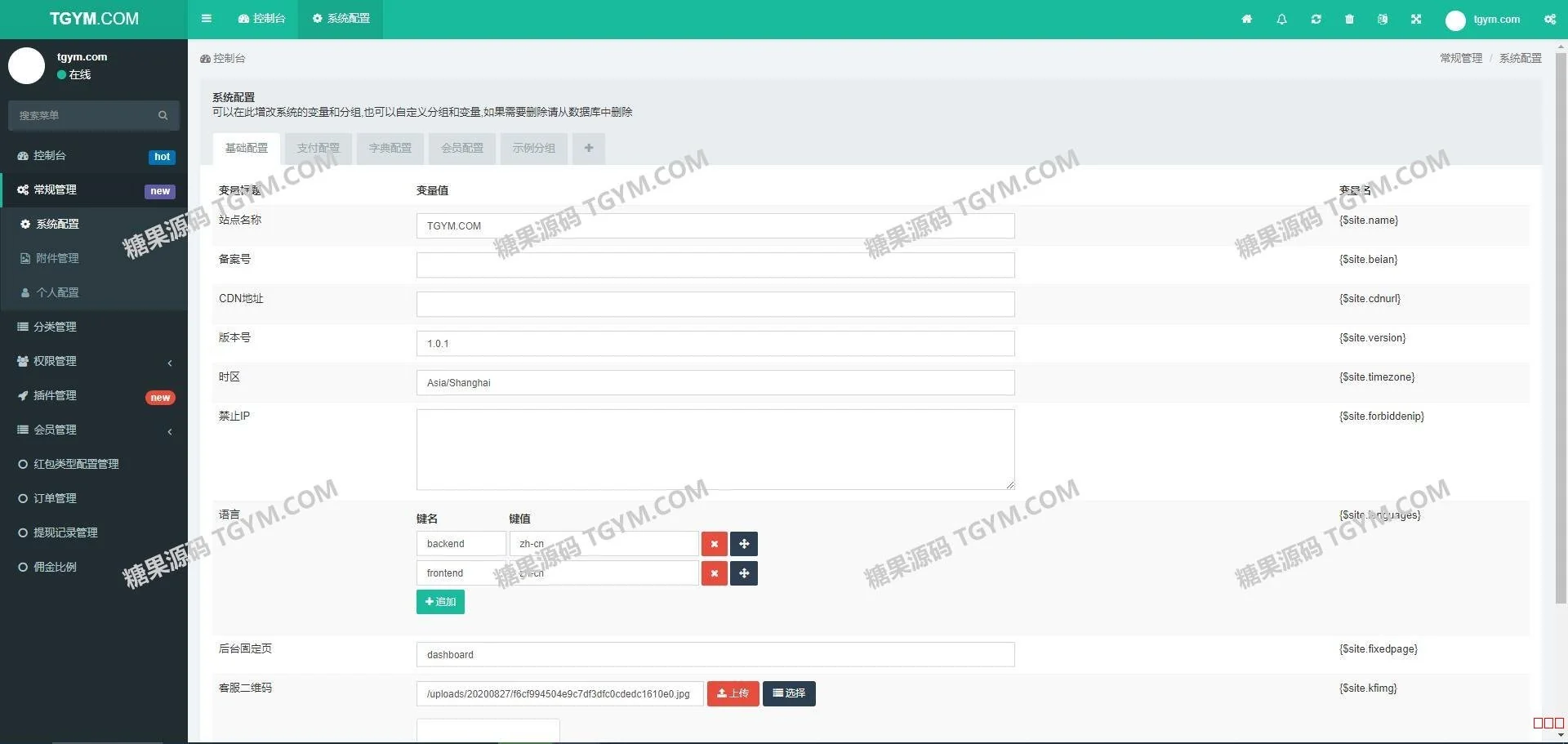This screenshot has height=744, width=1568.
Task: Remove the backend language row
Action: (714, 544)
